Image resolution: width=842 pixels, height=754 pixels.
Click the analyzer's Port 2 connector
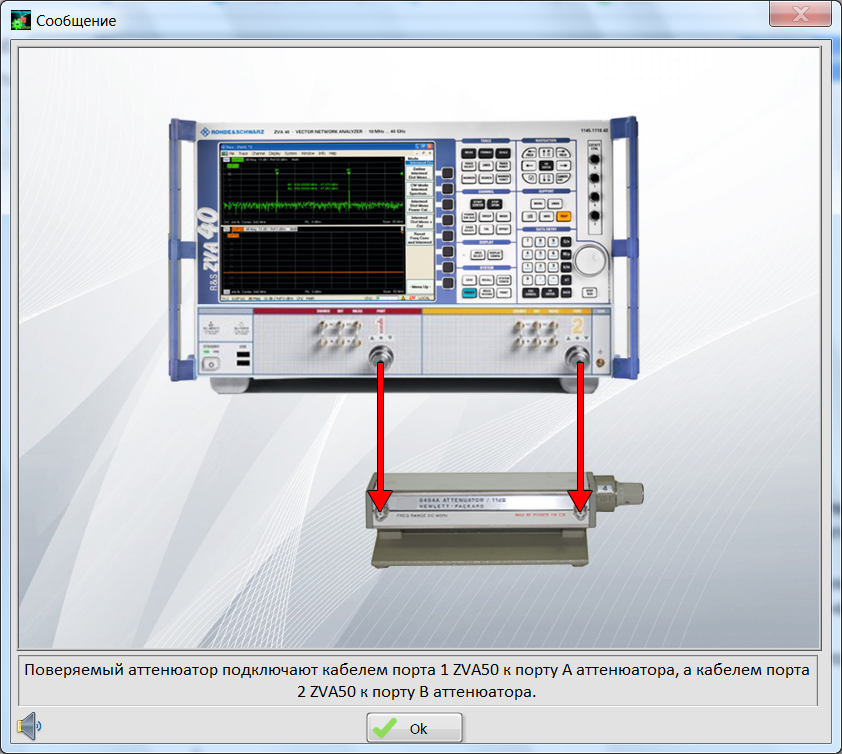[x=577, y=358]
